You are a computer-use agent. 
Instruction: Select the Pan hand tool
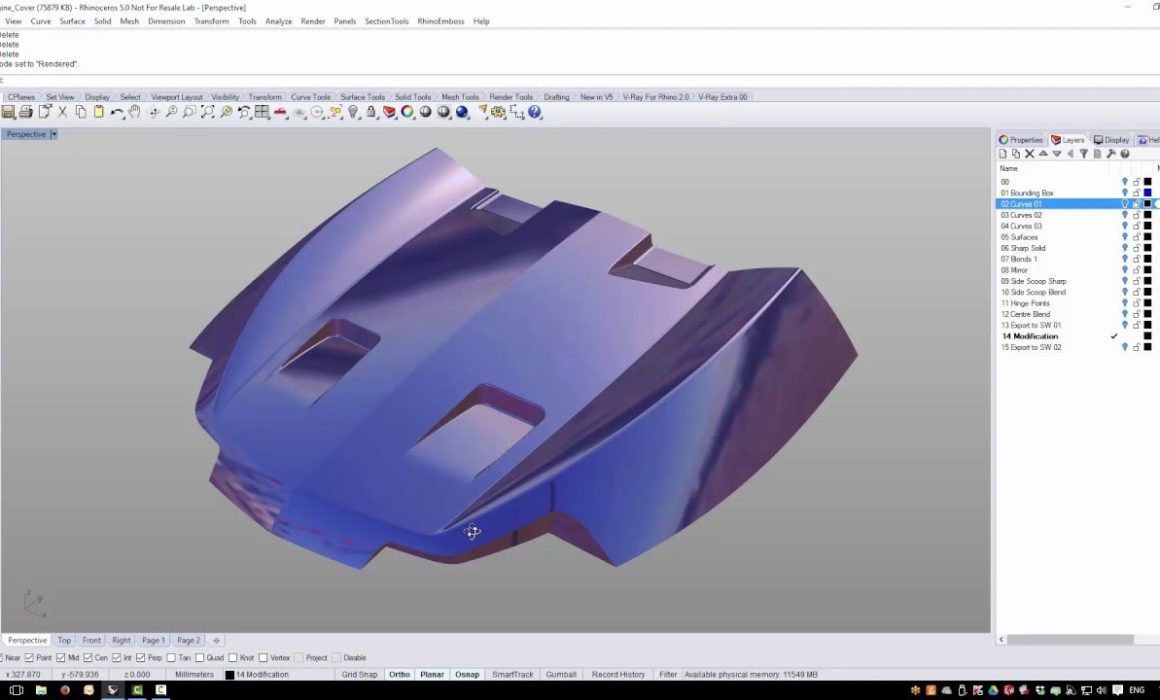(135, 112)
